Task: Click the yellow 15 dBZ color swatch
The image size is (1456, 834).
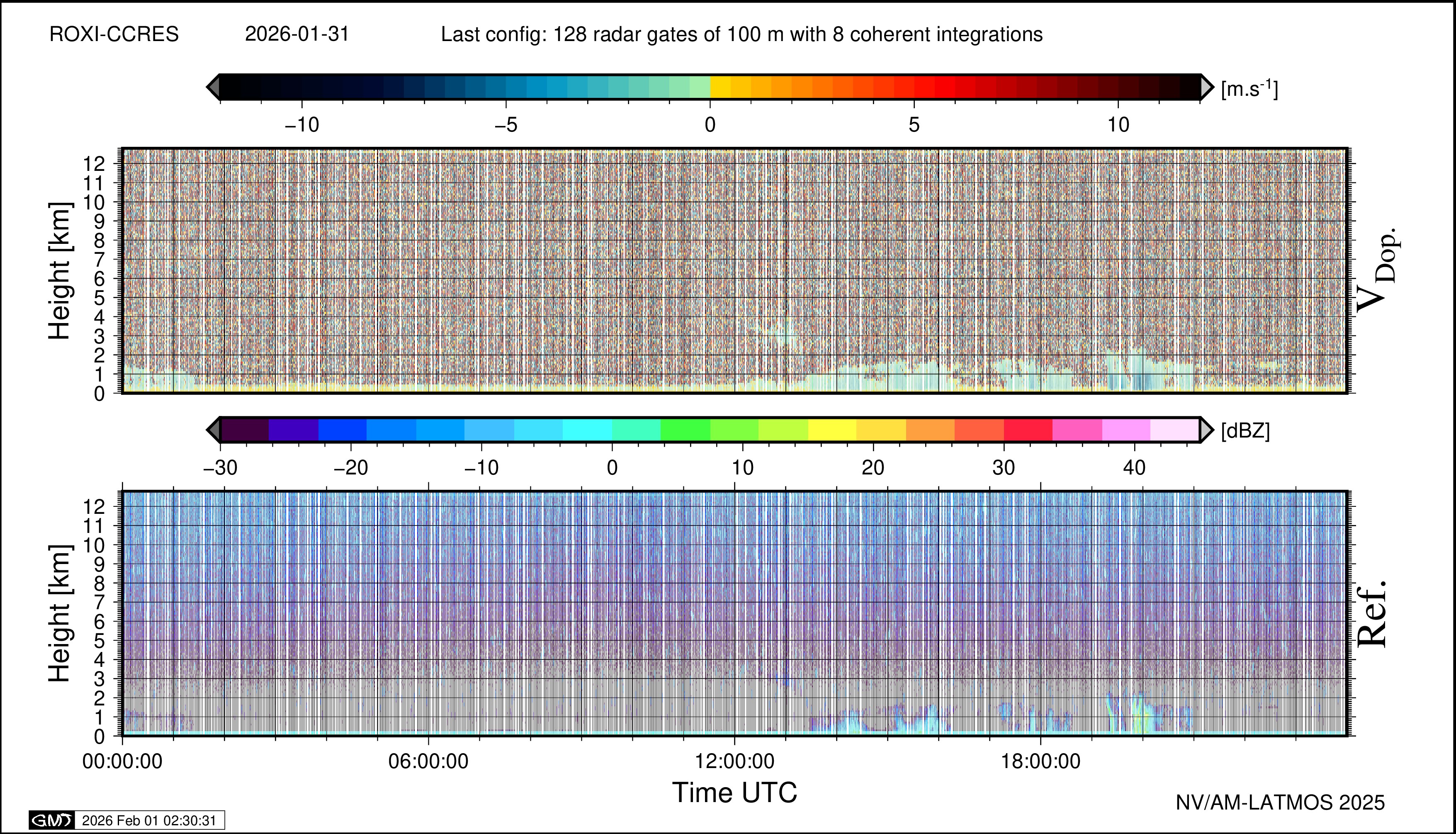Action: pos(832,430)
